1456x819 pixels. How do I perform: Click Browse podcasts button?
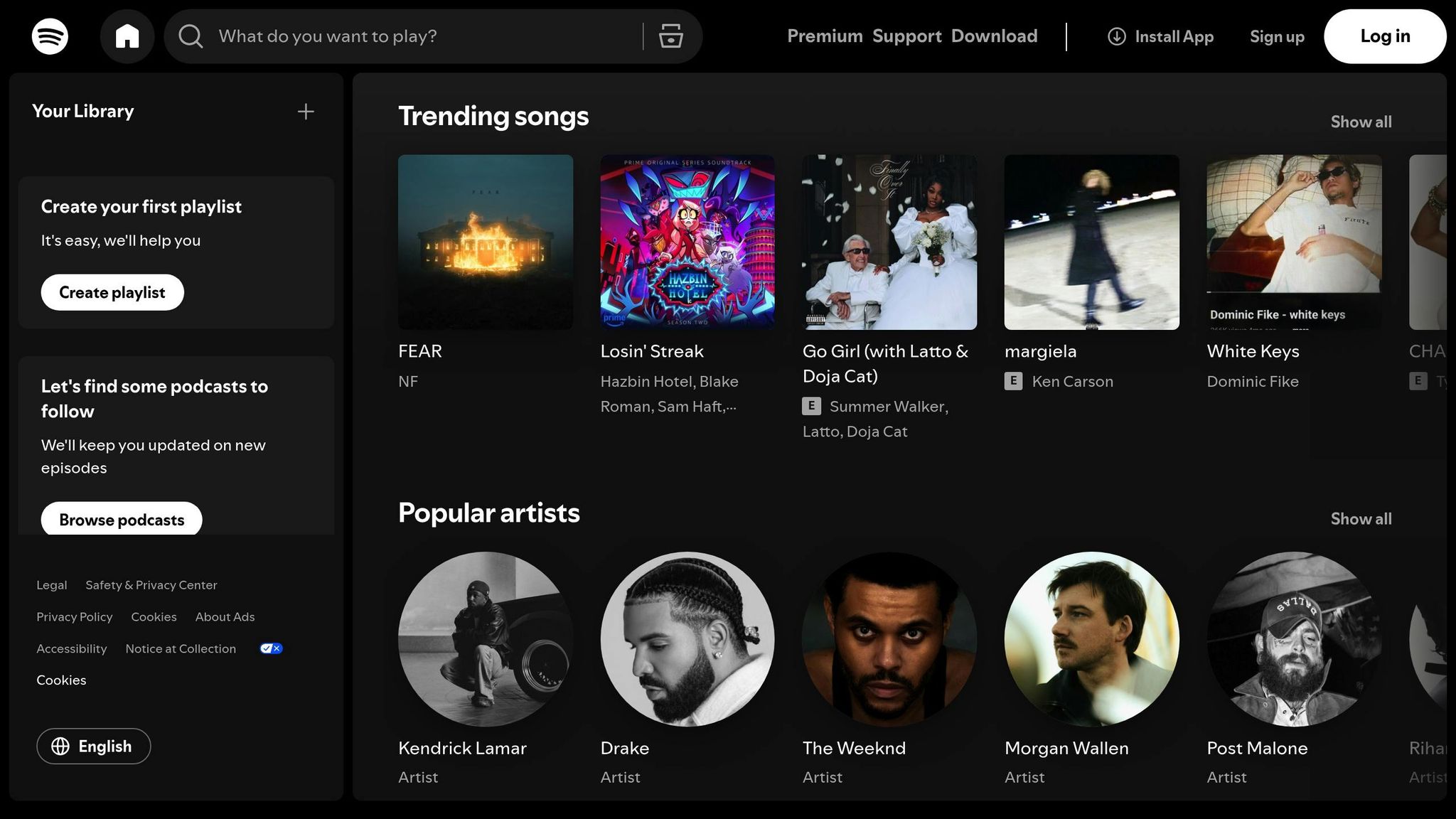pos(122,519)
